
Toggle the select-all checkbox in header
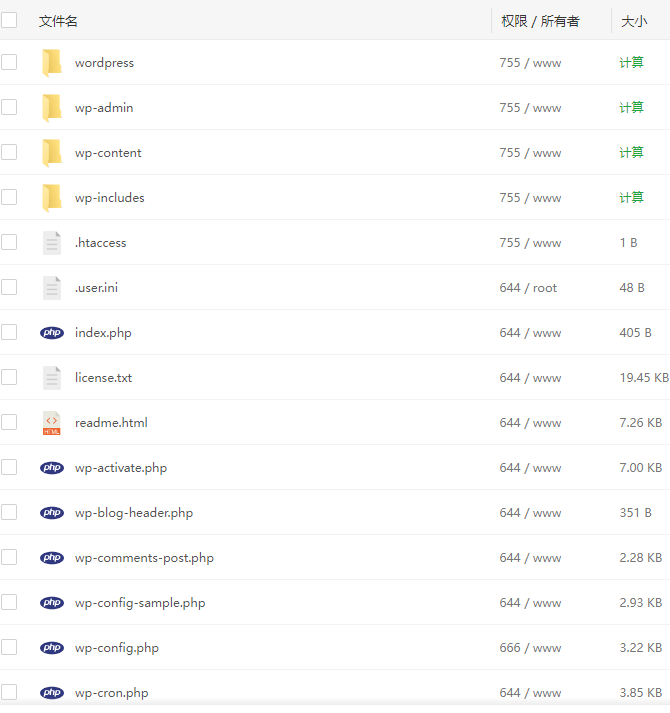9,20
